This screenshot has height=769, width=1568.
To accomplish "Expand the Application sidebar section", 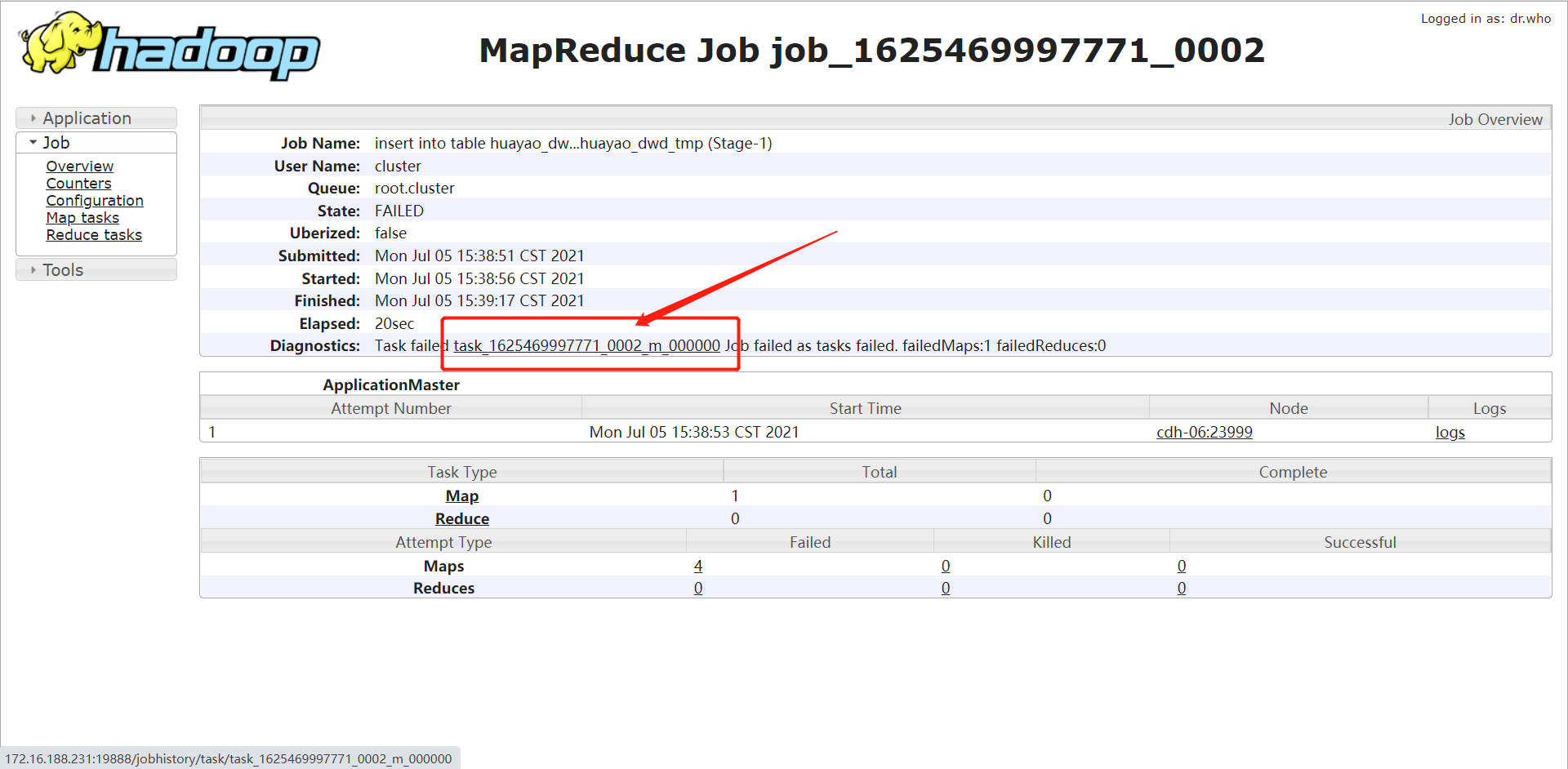I will tap(87, 118).
